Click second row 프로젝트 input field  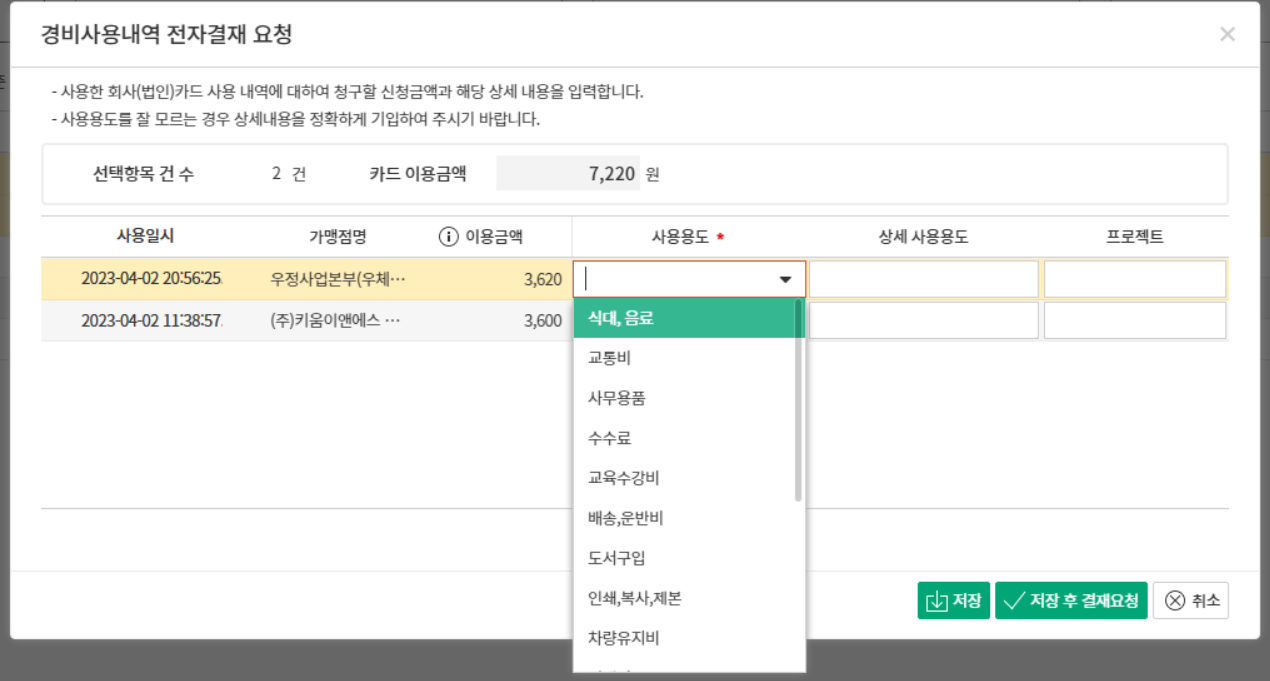coord(1135,321)
